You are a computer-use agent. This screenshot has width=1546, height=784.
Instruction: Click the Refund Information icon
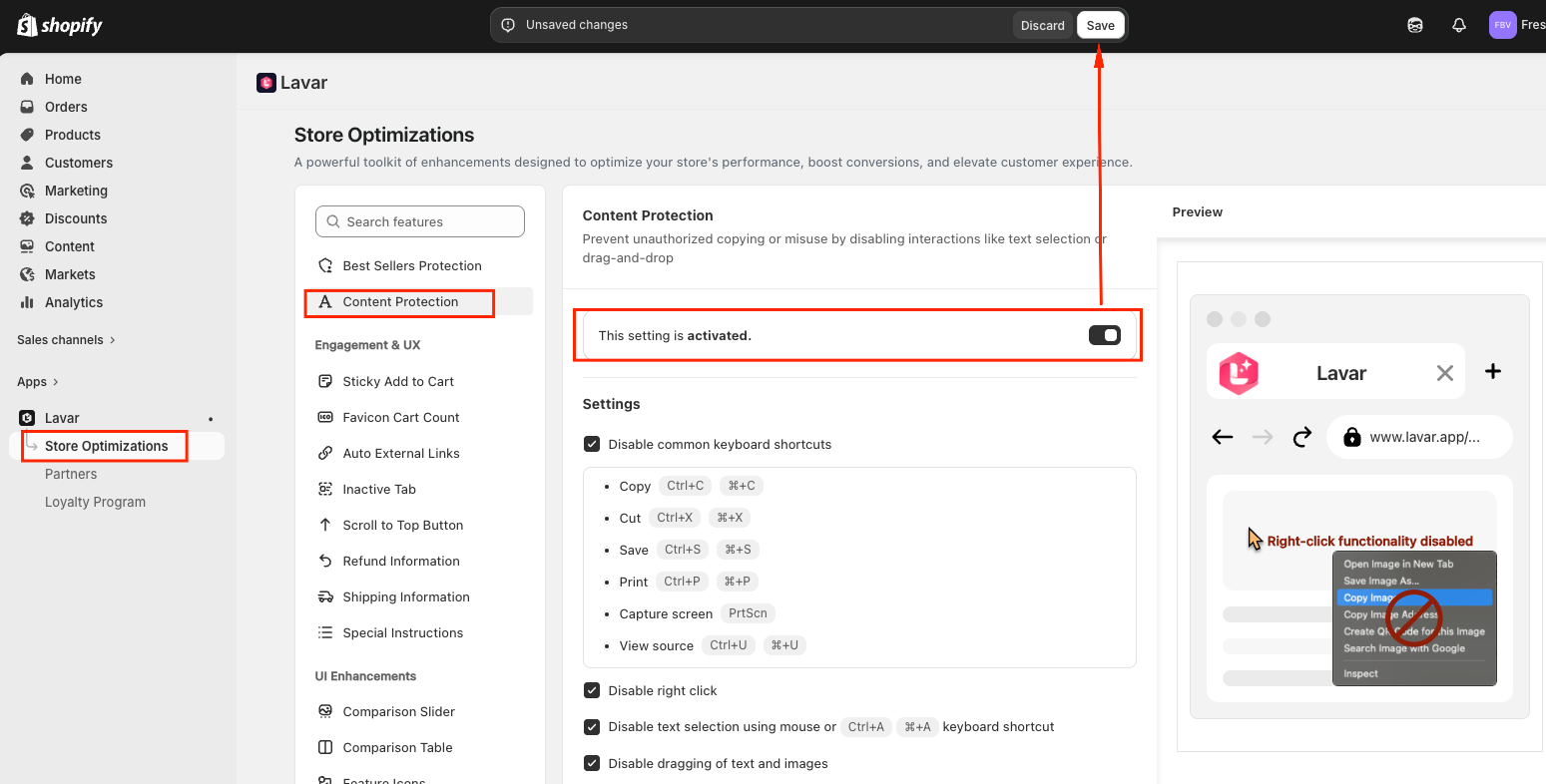click(x=325, y=561)
